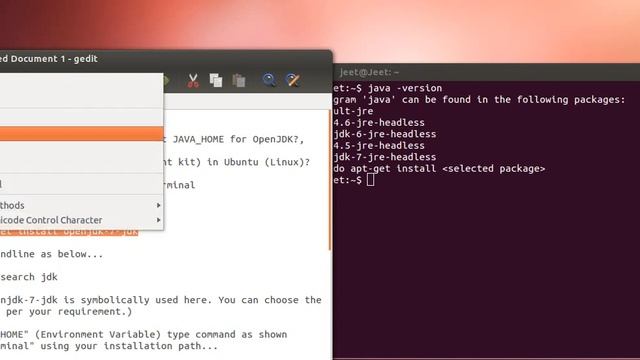Open Find with the magnifier icon in gedit

click(x=269, y=80)
